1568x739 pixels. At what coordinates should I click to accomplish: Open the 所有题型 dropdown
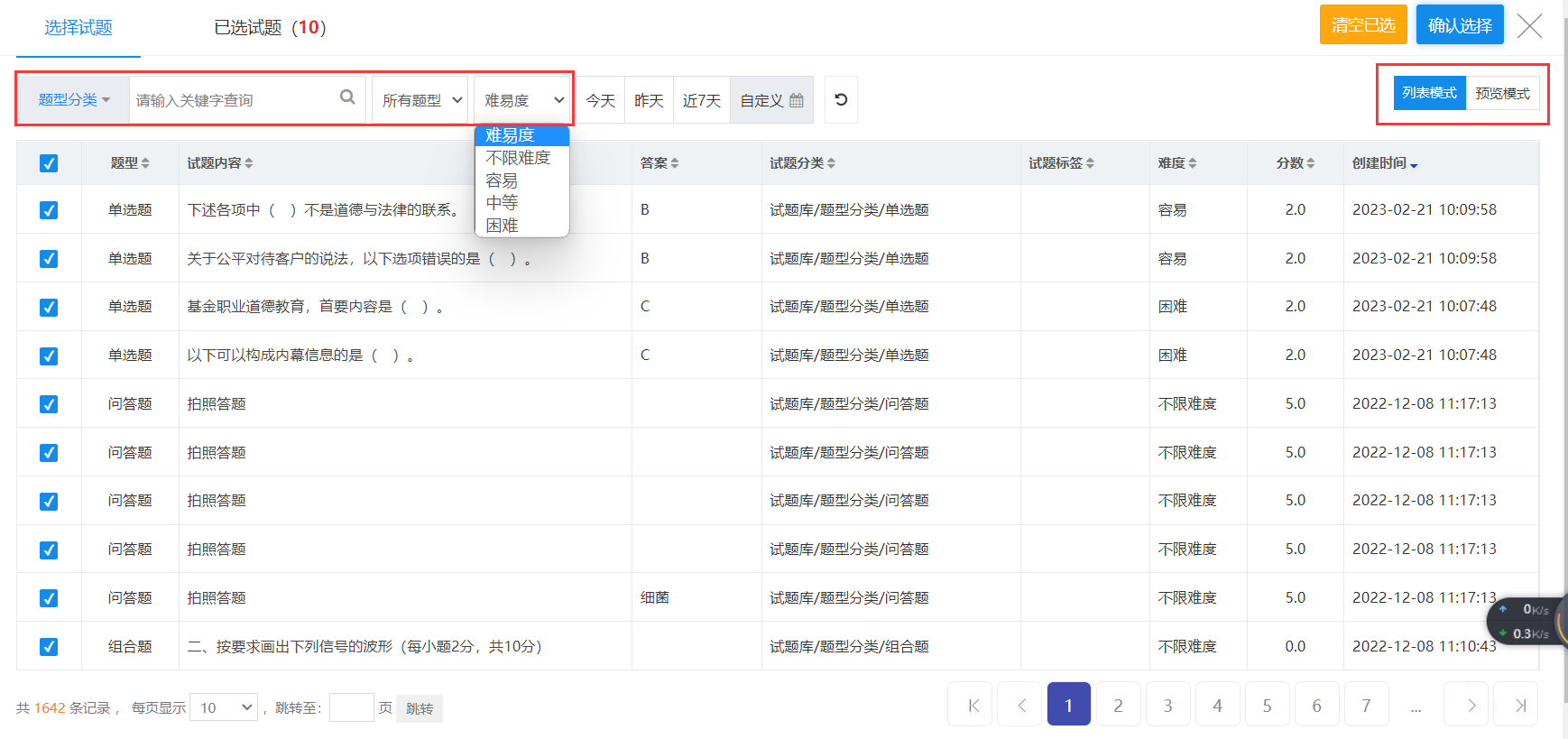coord(420,100)
